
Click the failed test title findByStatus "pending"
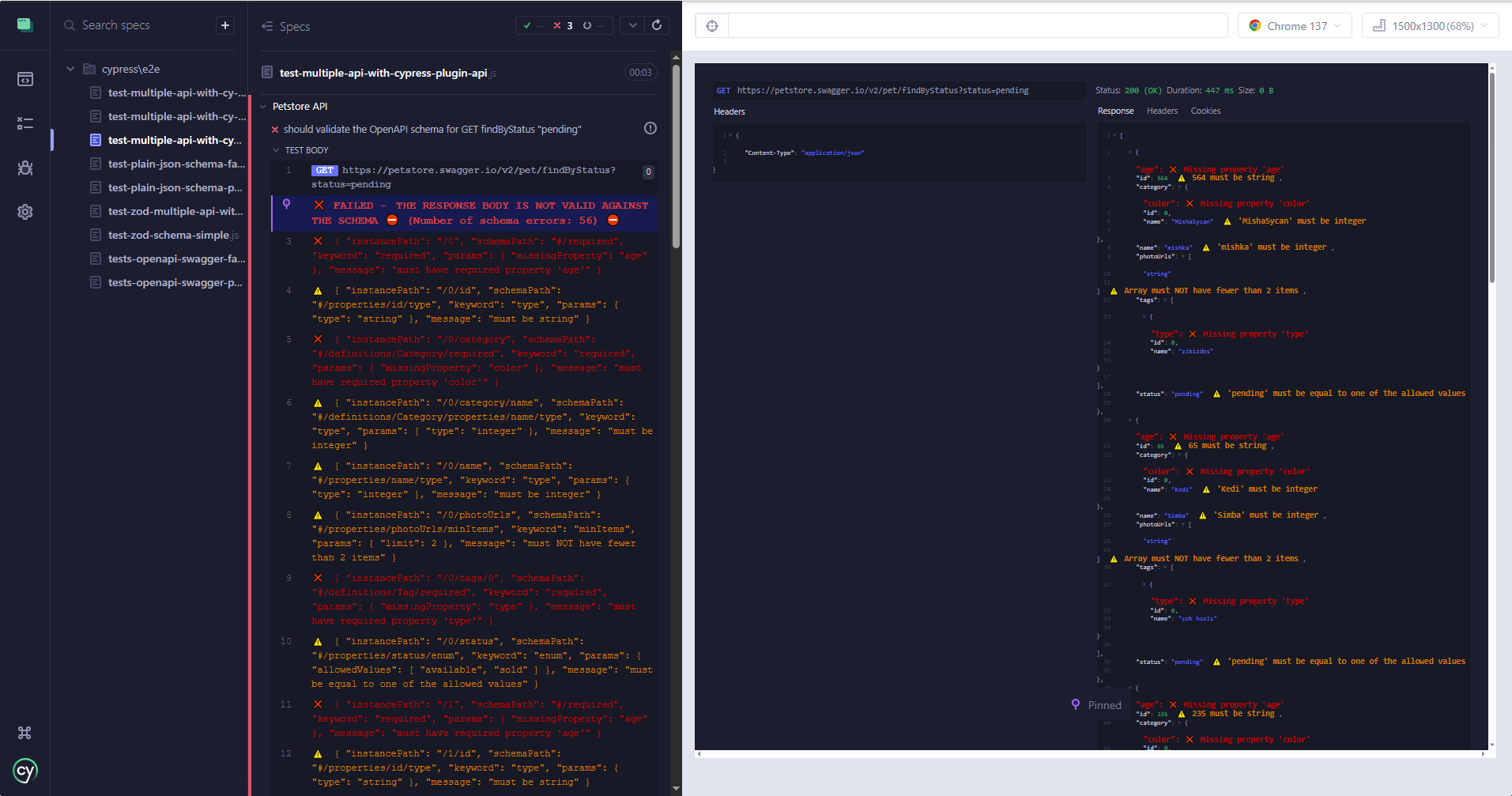pos(432,129)
